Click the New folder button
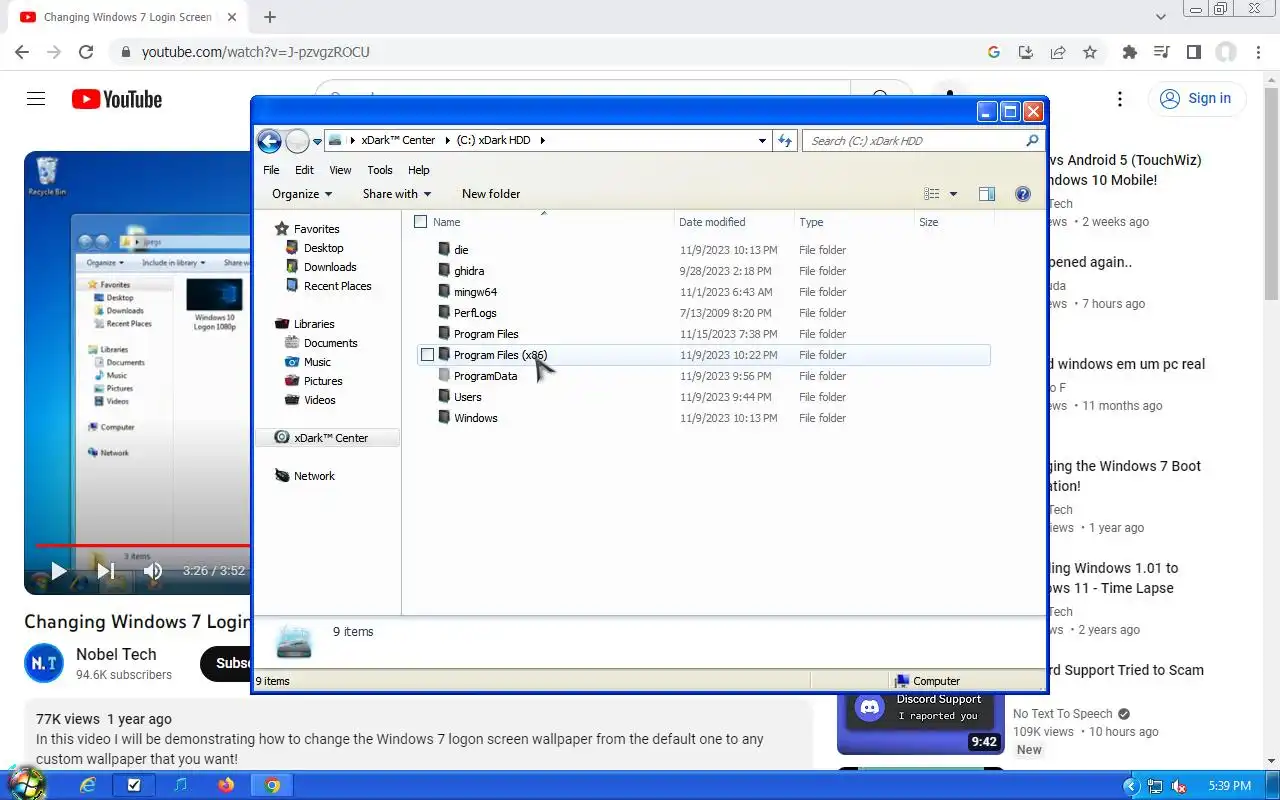The height and width of the screenshot is (800, 1280). click(x=491, y=194)
